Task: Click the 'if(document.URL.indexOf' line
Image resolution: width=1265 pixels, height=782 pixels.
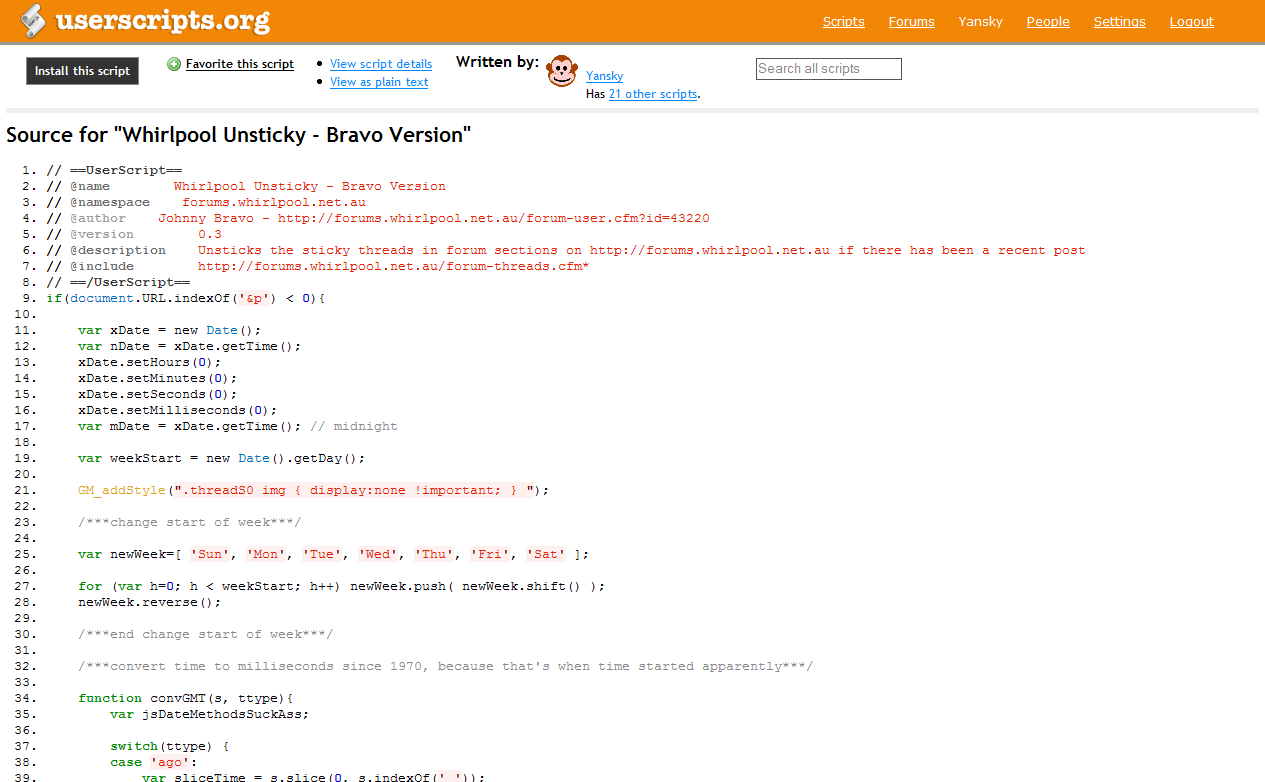Action: [186, 298]
